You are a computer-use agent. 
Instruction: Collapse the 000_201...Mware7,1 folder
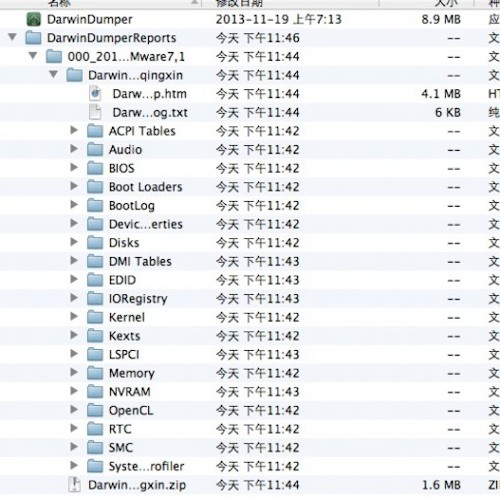[x=33, y=55]
